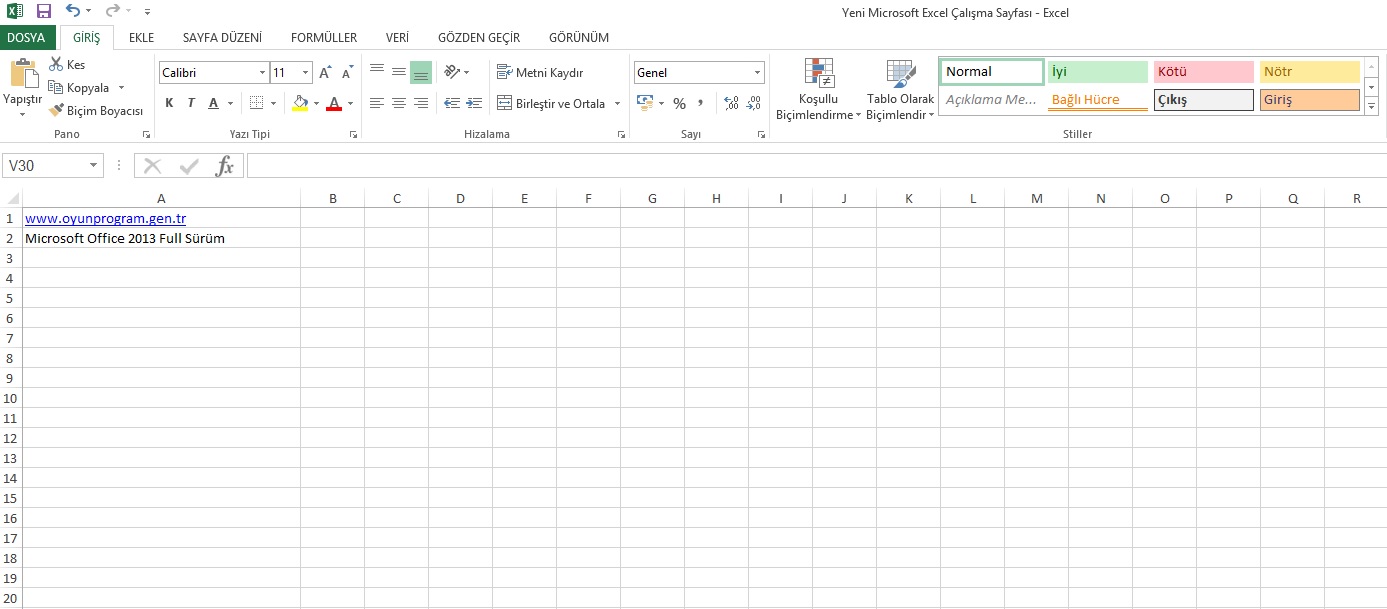Apply the Kötü red cell style

pos(1203,72)
